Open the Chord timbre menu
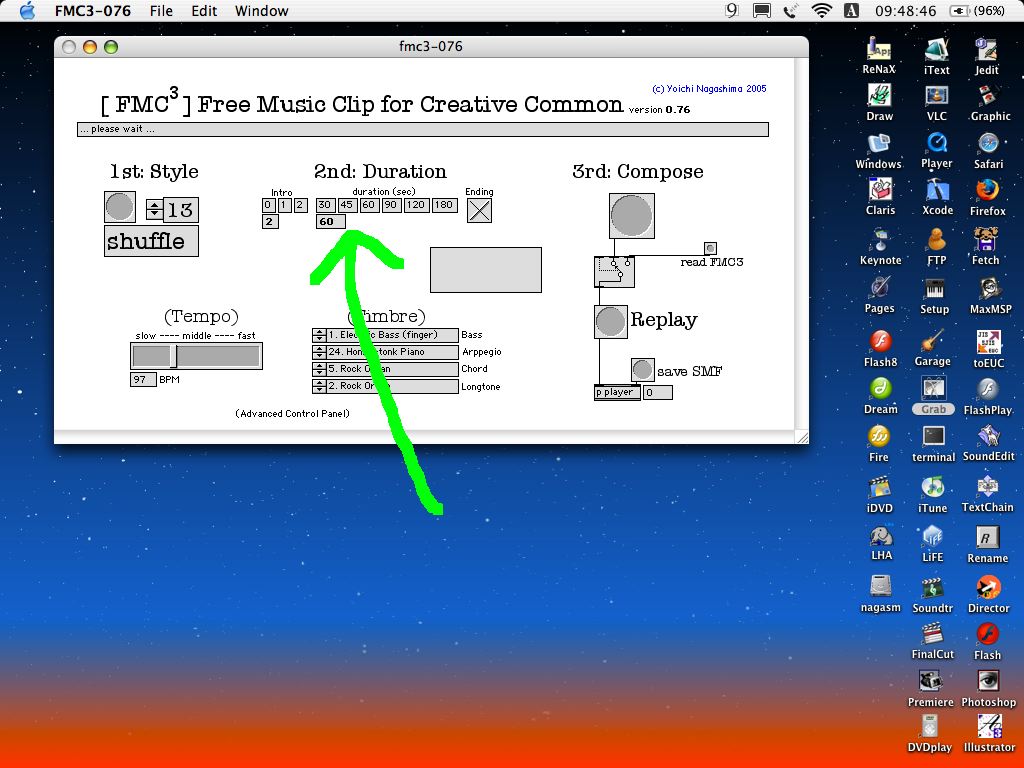The image size is (1024, 768). [392, 369]
